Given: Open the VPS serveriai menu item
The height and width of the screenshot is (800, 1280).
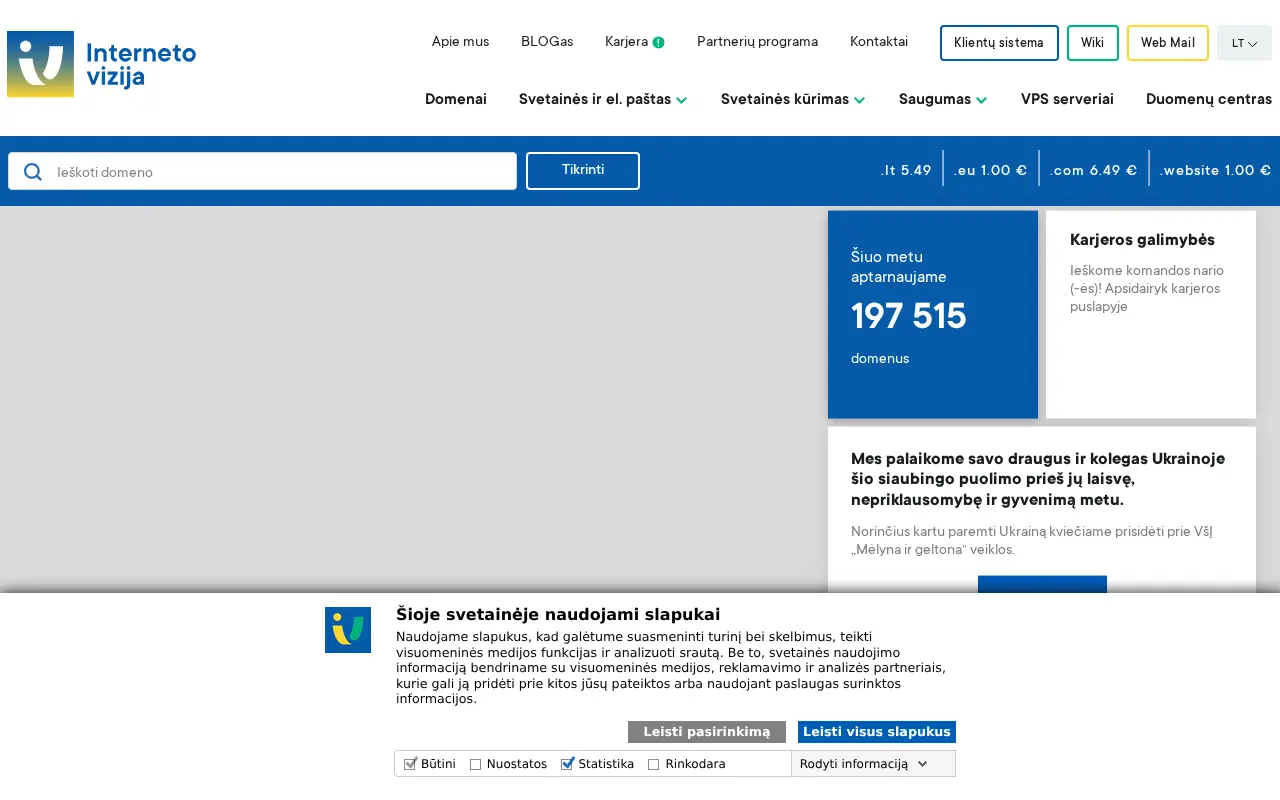Looking at the screenshot, I should tap(1067, 99).
